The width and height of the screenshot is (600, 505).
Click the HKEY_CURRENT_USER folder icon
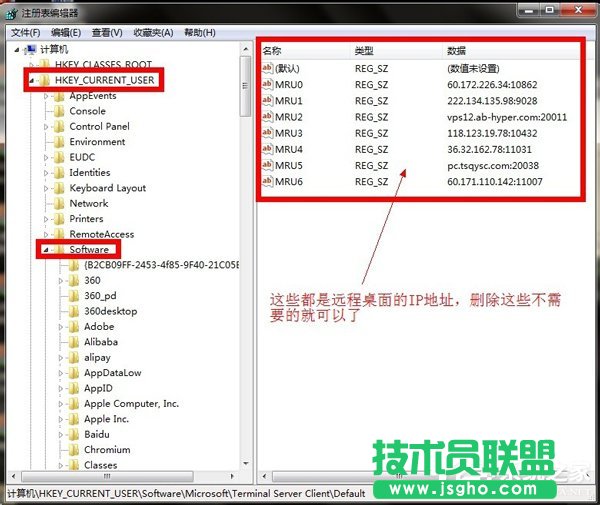click(45, 80)
